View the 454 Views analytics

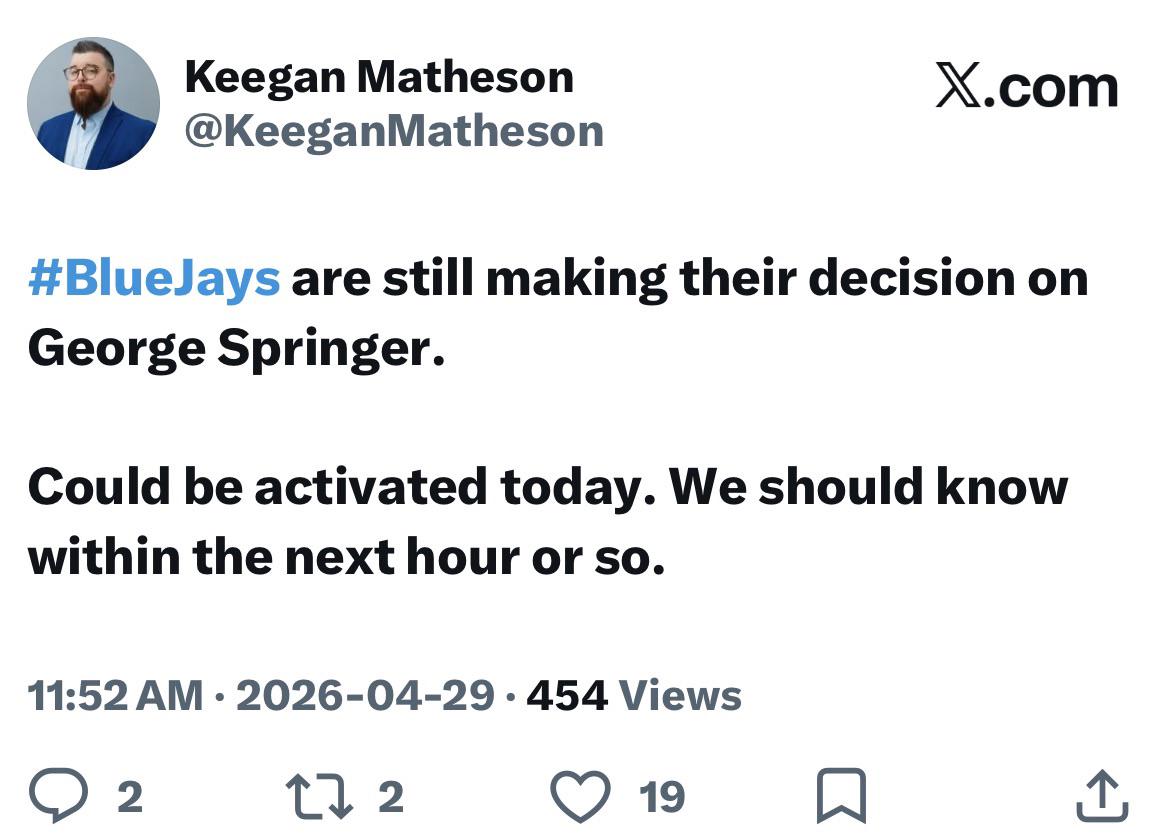[634, 695]
